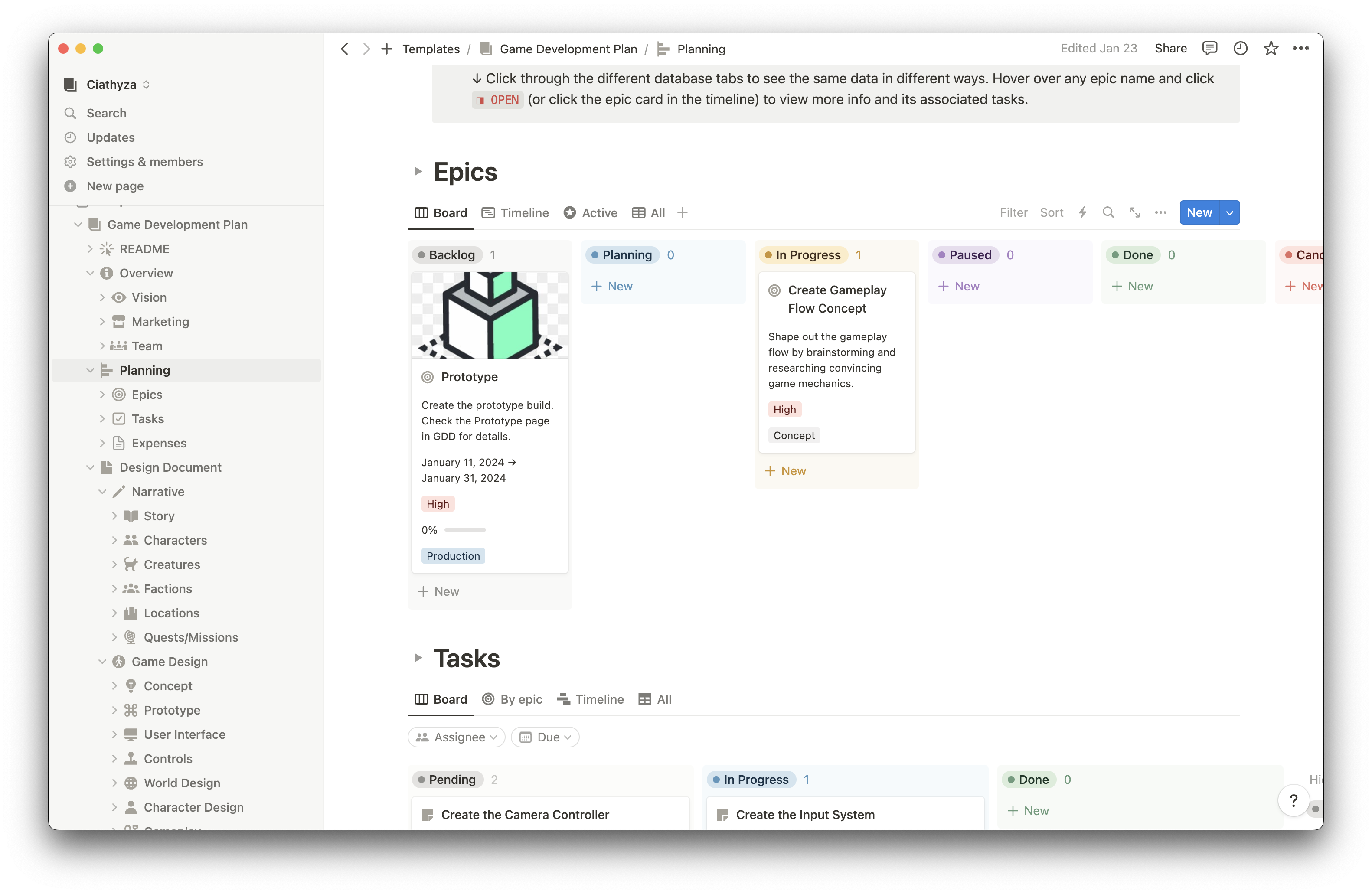Open the New button dropdown arrow
1372x894 pixels.
[x=1229, y=213]
